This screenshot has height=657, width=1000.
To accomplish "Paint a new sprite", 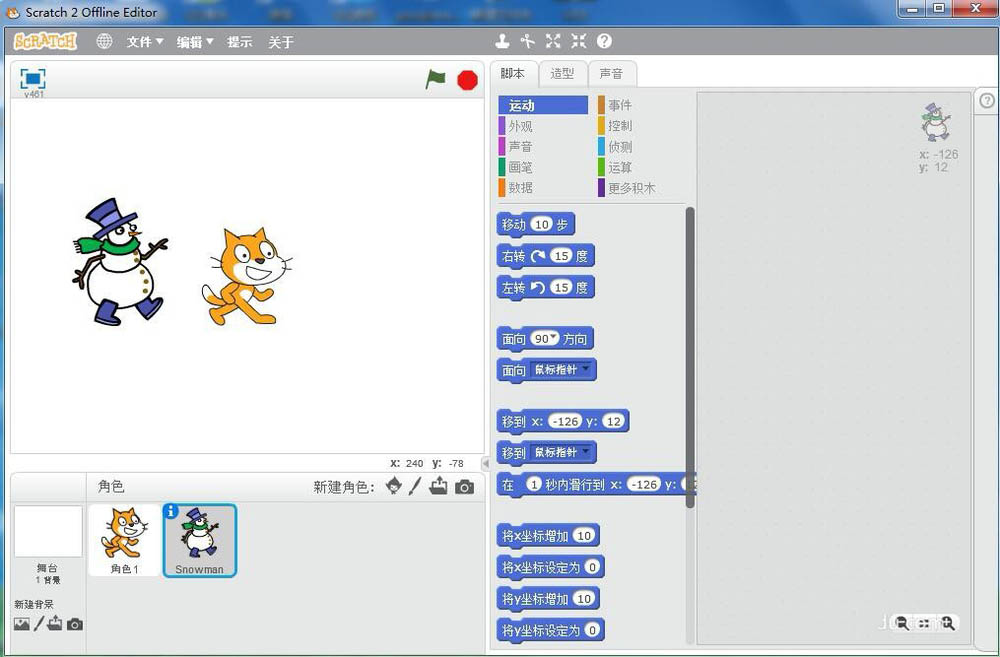I will (x=415, y=486).
